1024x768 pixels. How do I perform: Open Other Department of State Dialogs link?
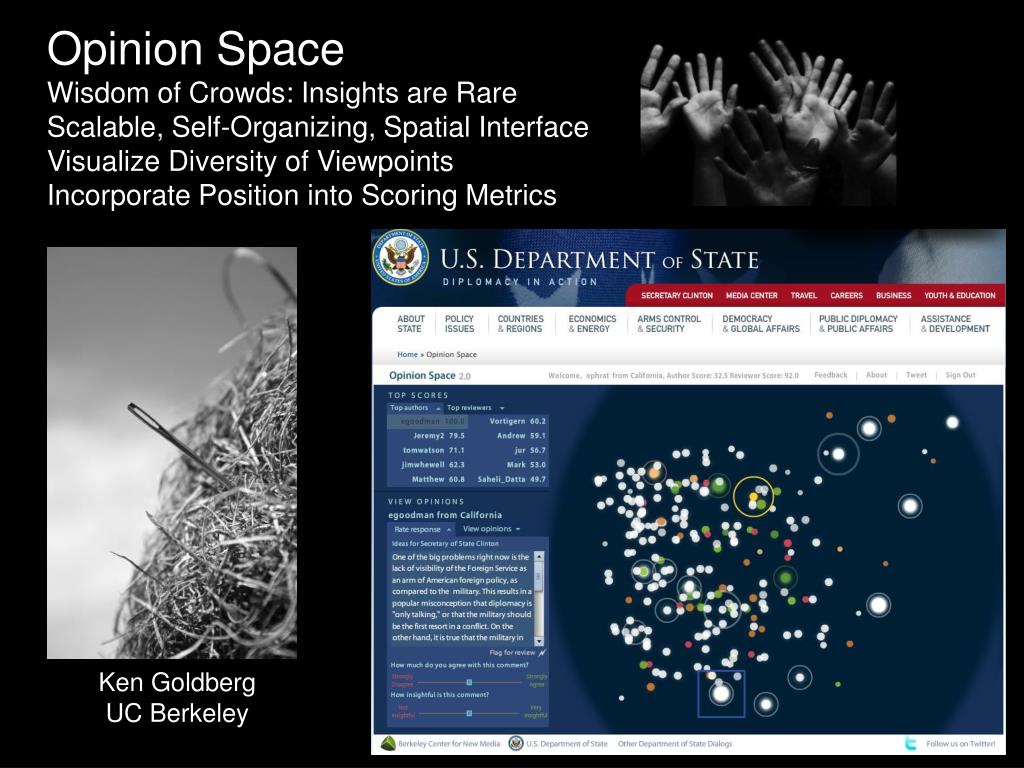(675, 744)
